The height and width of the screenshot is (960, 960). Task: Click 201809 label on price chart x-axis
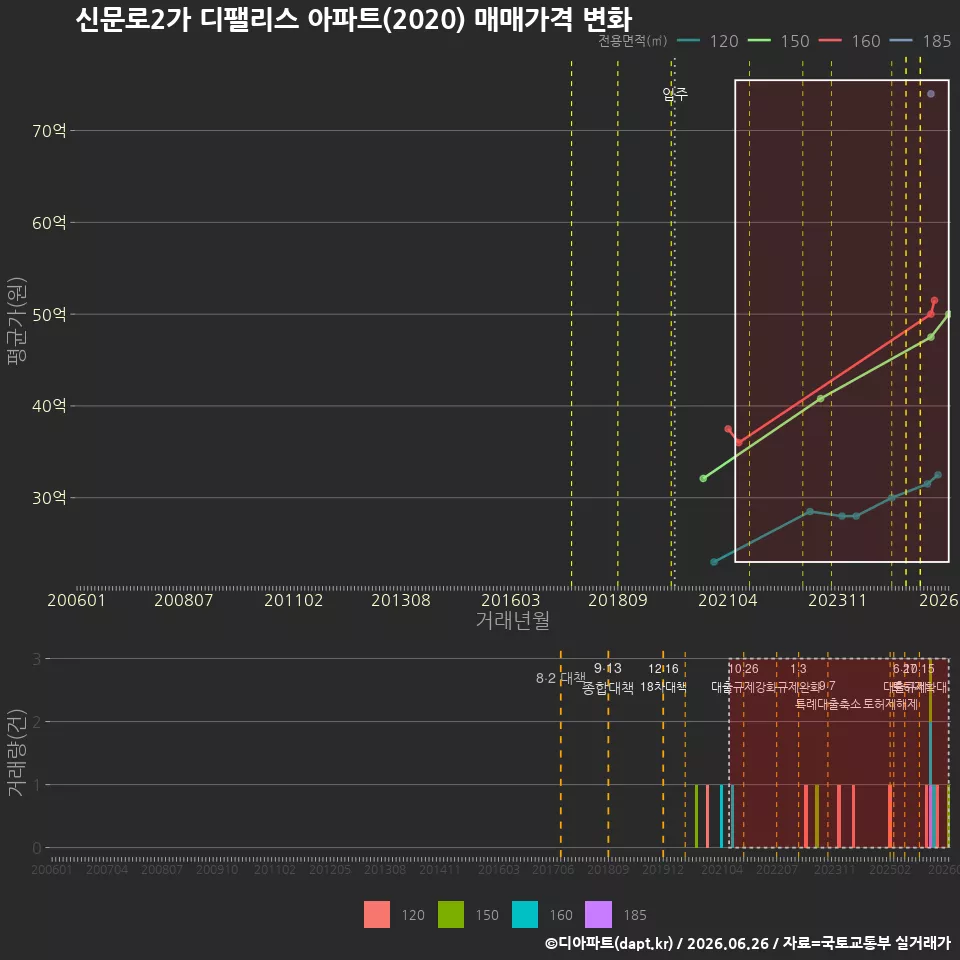point(618,600)
